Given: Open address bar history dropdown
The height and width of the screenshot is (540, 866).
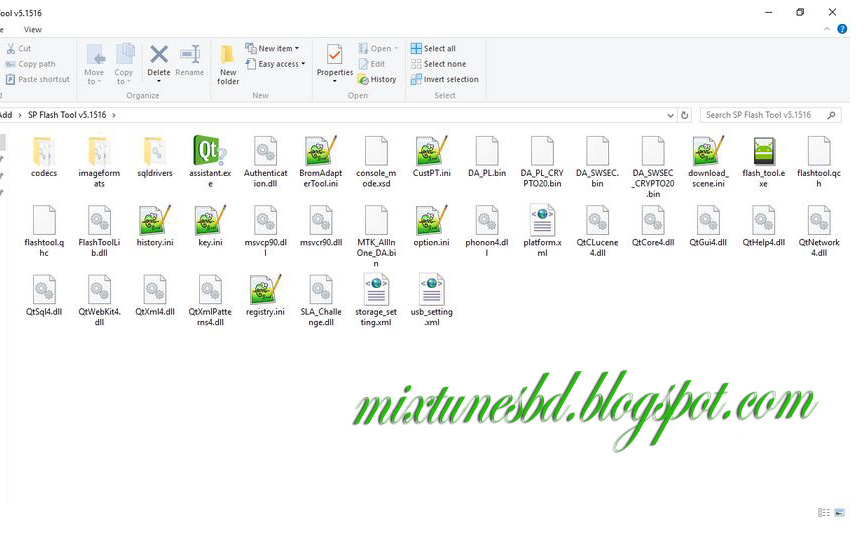Looking at the screenshot, I should (670, 115).
